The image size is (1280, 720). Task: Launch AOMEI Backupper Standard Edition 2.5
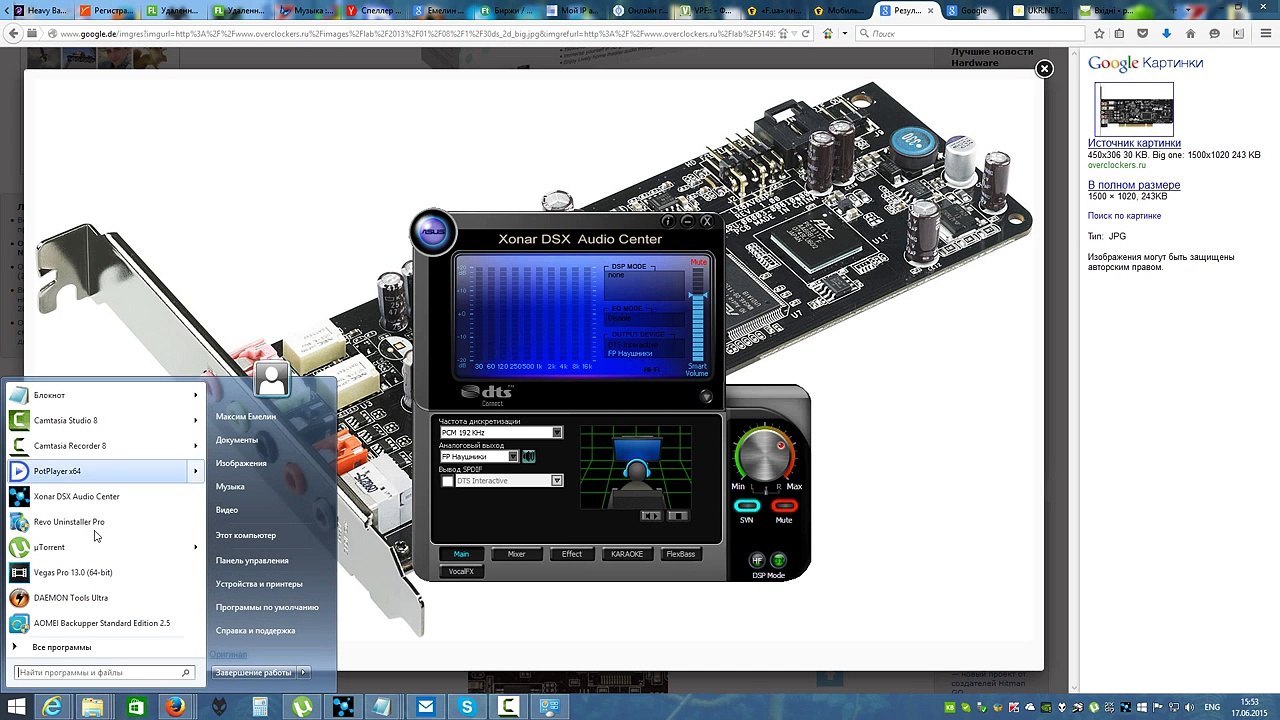105,623
